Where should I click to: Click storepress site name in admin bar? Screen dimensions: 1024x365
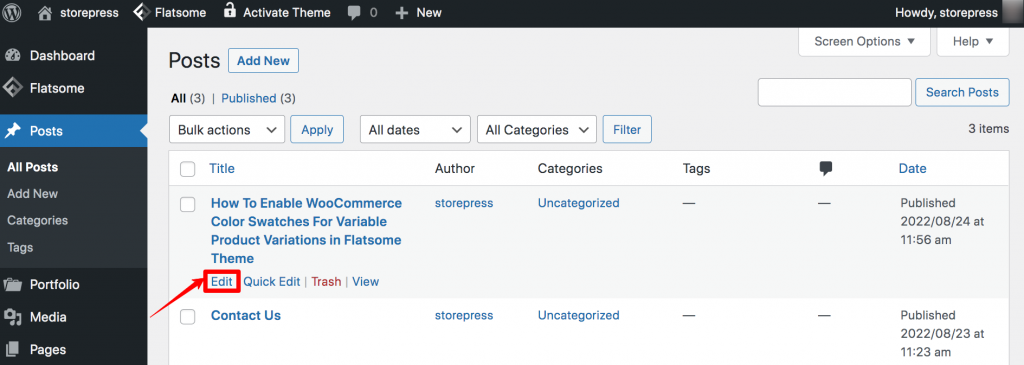(88, 12)
